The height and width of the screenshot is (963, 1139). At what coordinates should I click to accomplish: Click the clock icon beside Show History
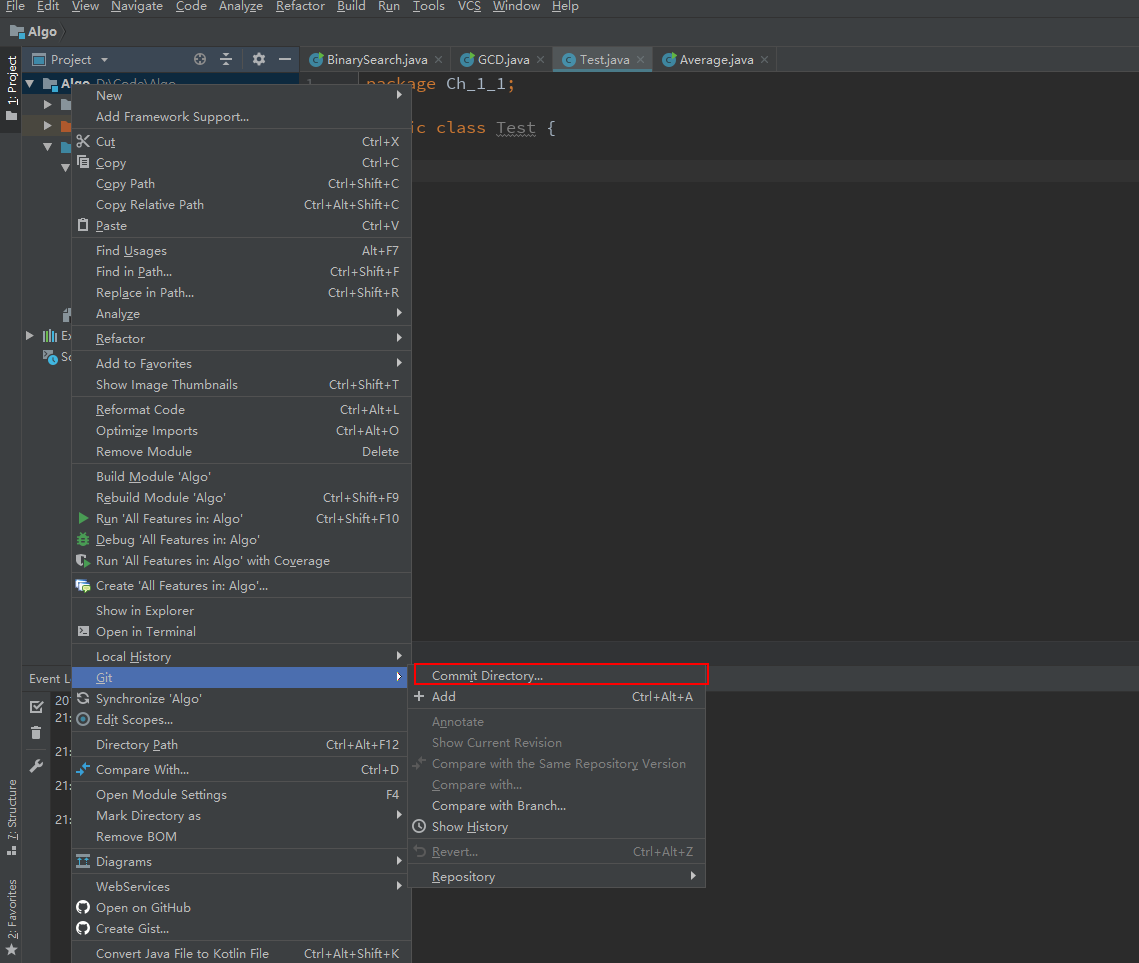click(x=419, y=827)
